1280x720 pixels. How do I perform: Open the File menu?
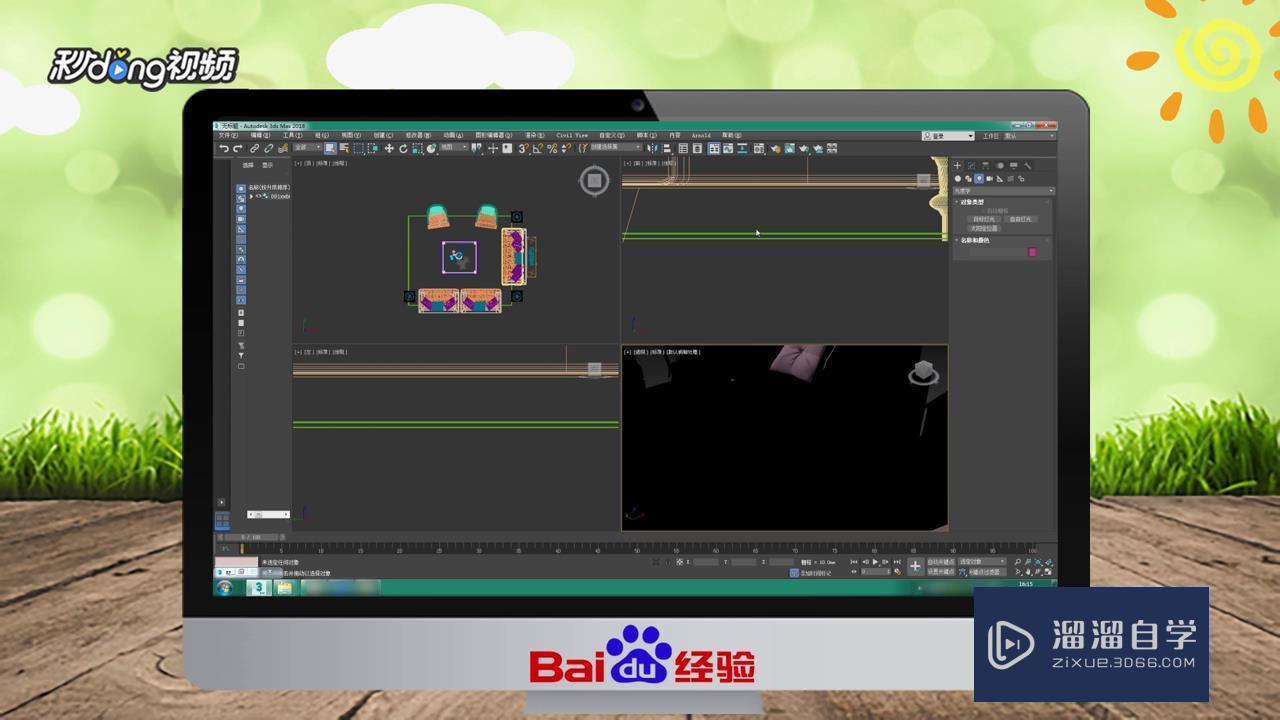[x=229, y=135]
